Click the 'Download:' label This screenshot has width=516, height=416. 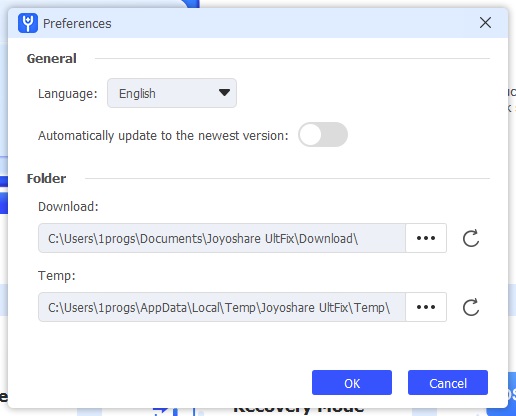pos(68,207)
